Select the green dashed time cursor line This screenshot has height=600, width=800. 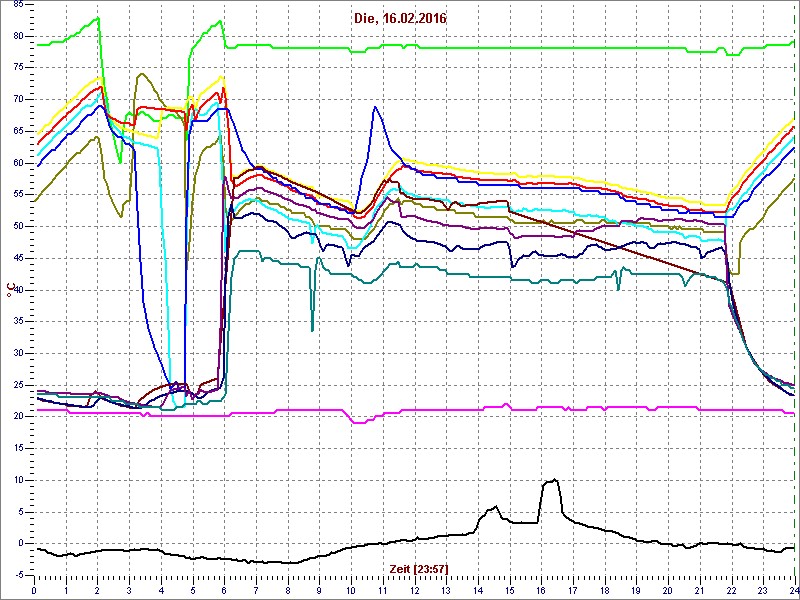point(794,289)
